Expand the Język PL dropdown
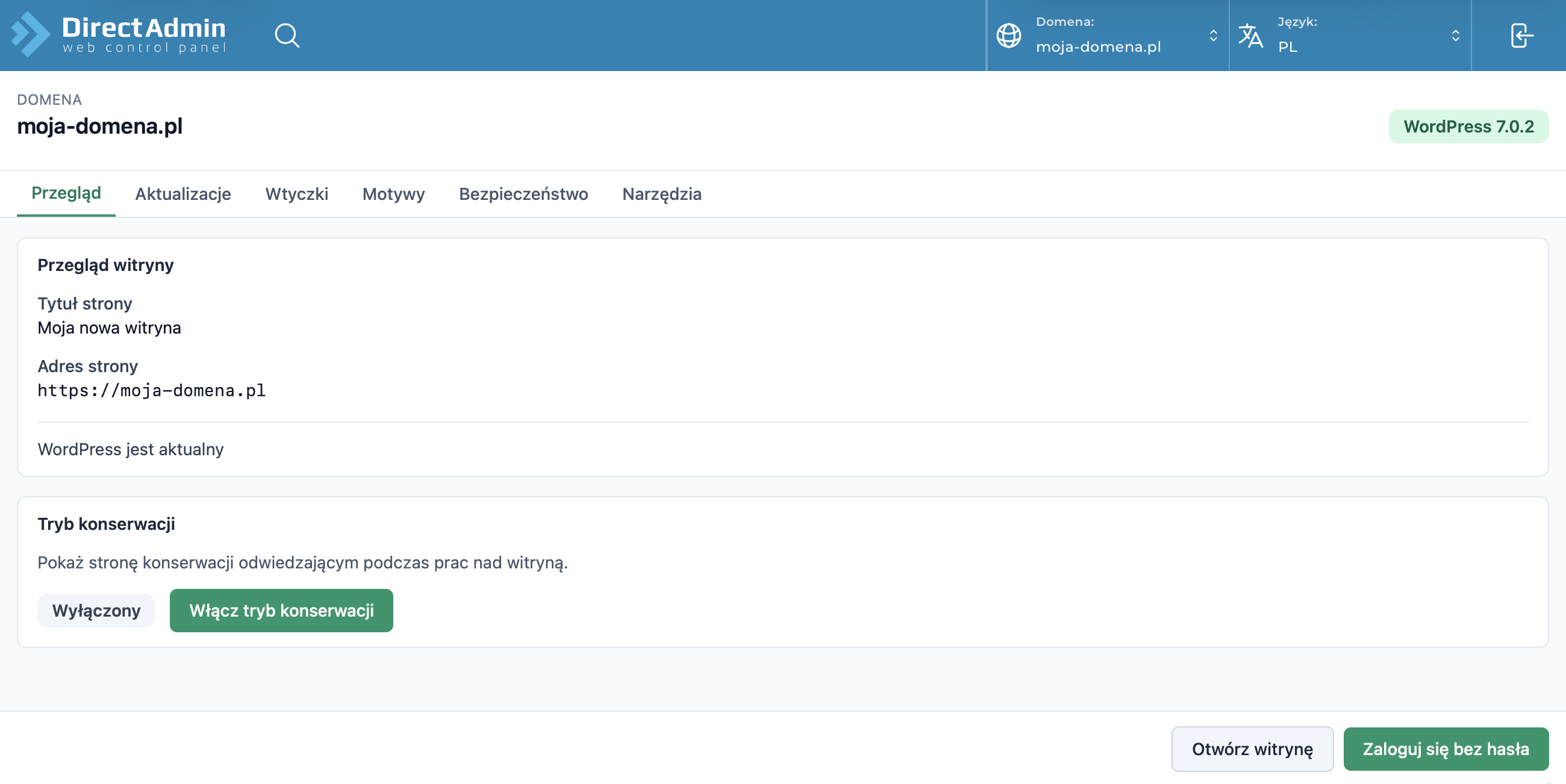1566x784 pixels. tap(1350, 36)
